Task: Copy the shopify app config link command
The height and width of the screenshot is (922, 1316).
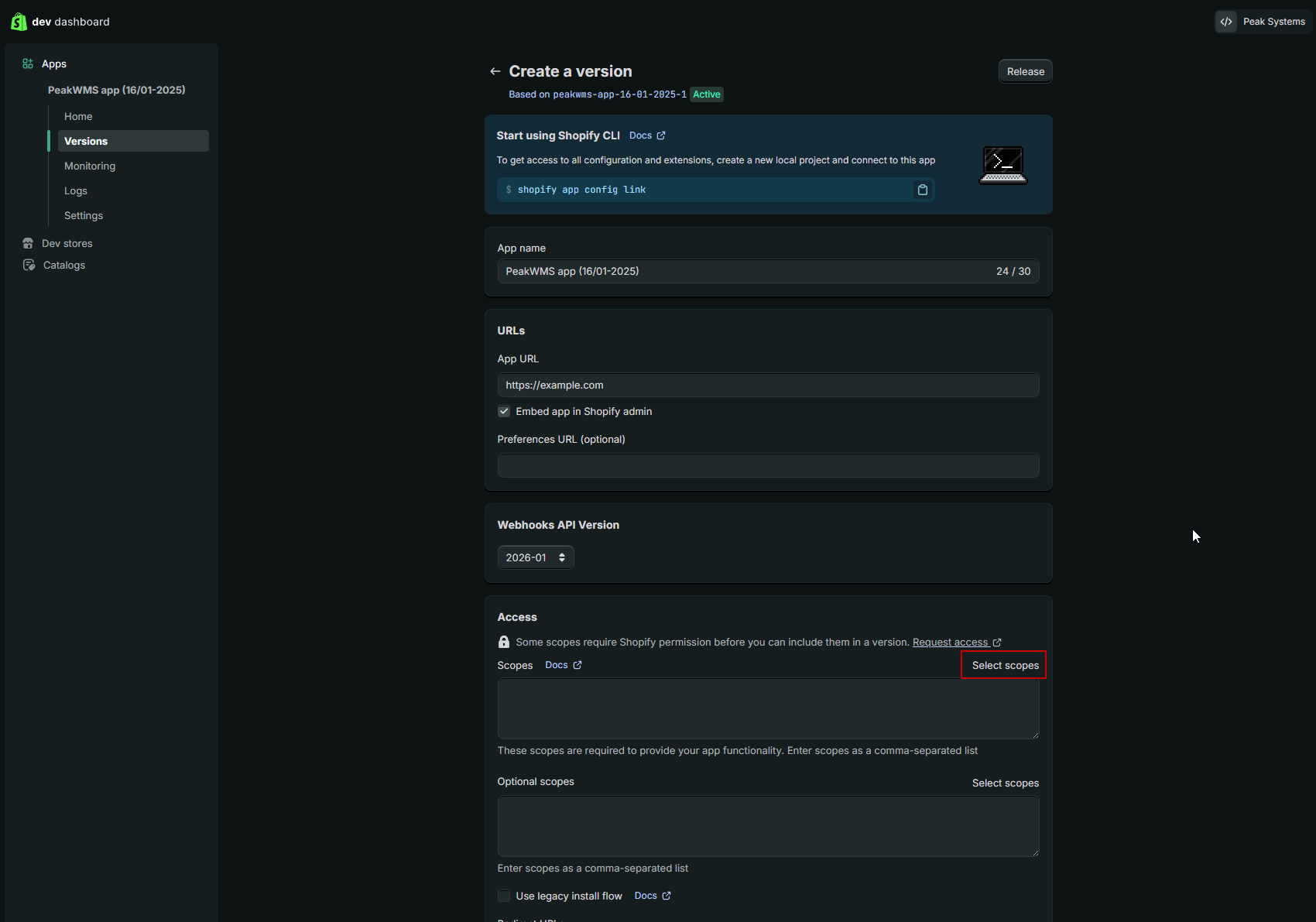Action: click(923, 190)
